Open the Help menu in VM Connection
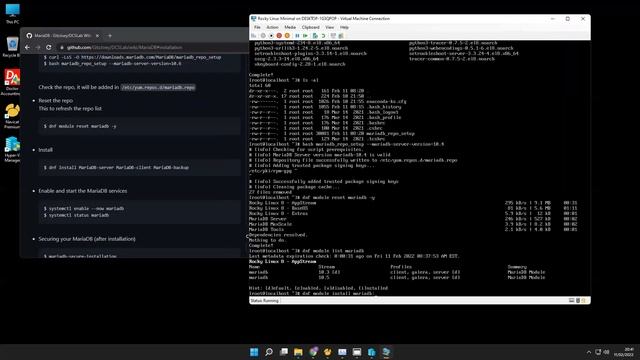The height and width of the screenshot is (360, 640). tap(344, 27)
